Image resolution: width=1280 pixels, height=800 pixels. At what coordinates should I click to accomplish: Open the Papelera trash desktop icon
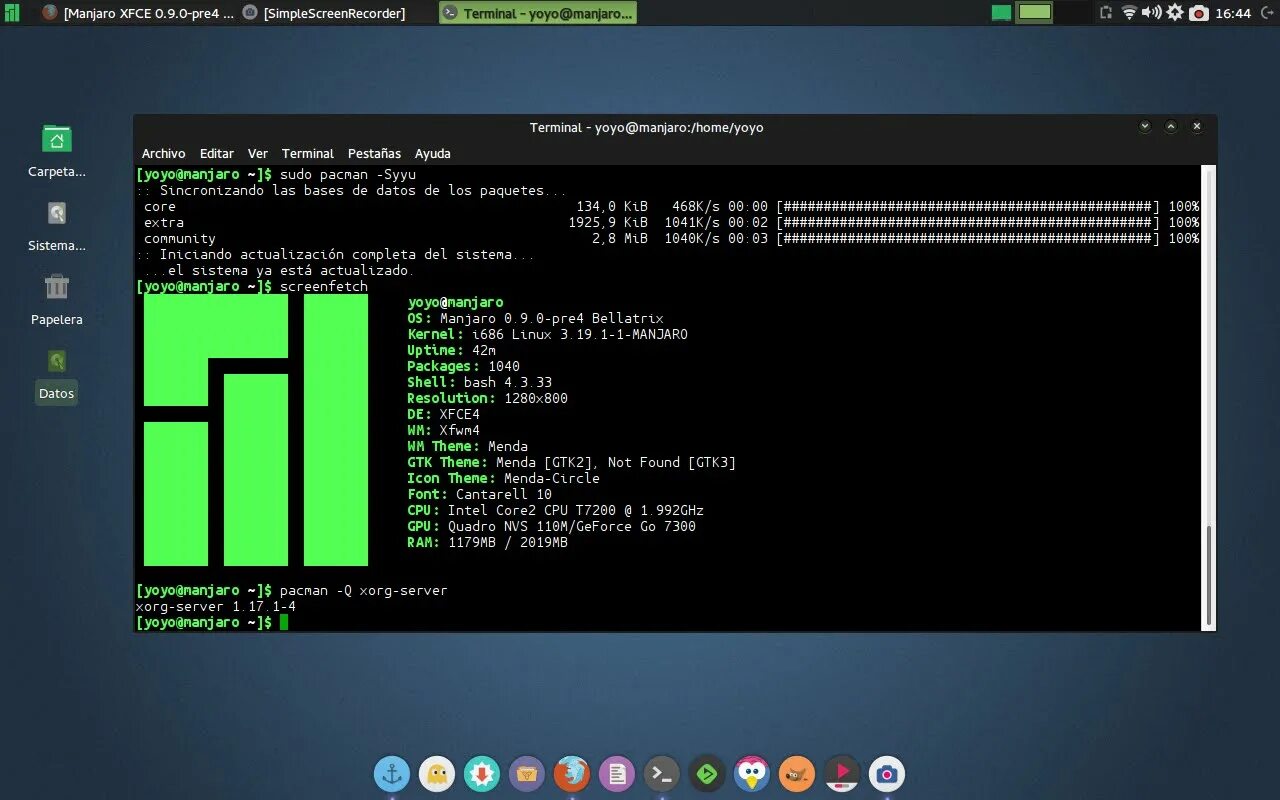point(57,300)
